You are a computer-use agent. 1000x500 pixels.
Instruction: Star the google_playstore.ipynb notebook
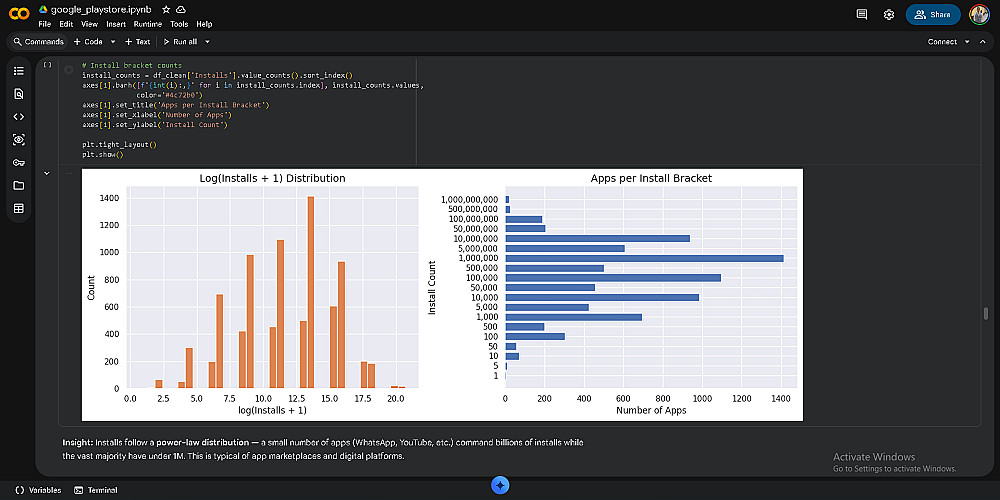point(166,9)
